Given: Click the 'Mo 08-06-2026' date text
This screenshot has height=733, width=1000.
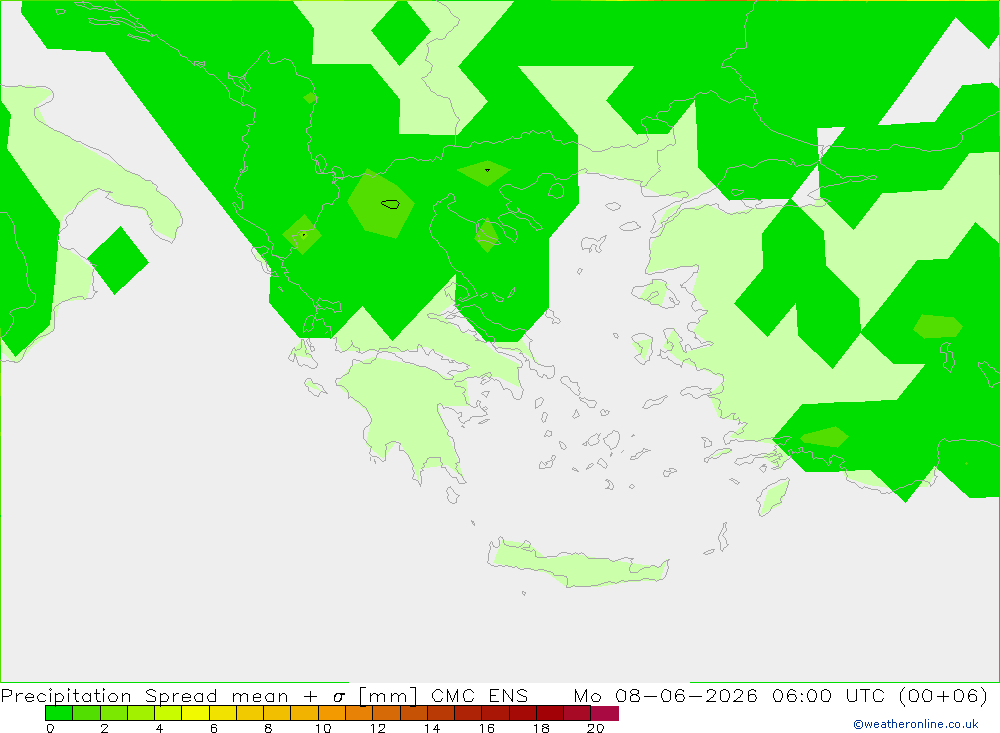Looking at the screenshot, I should click(665, 695).
